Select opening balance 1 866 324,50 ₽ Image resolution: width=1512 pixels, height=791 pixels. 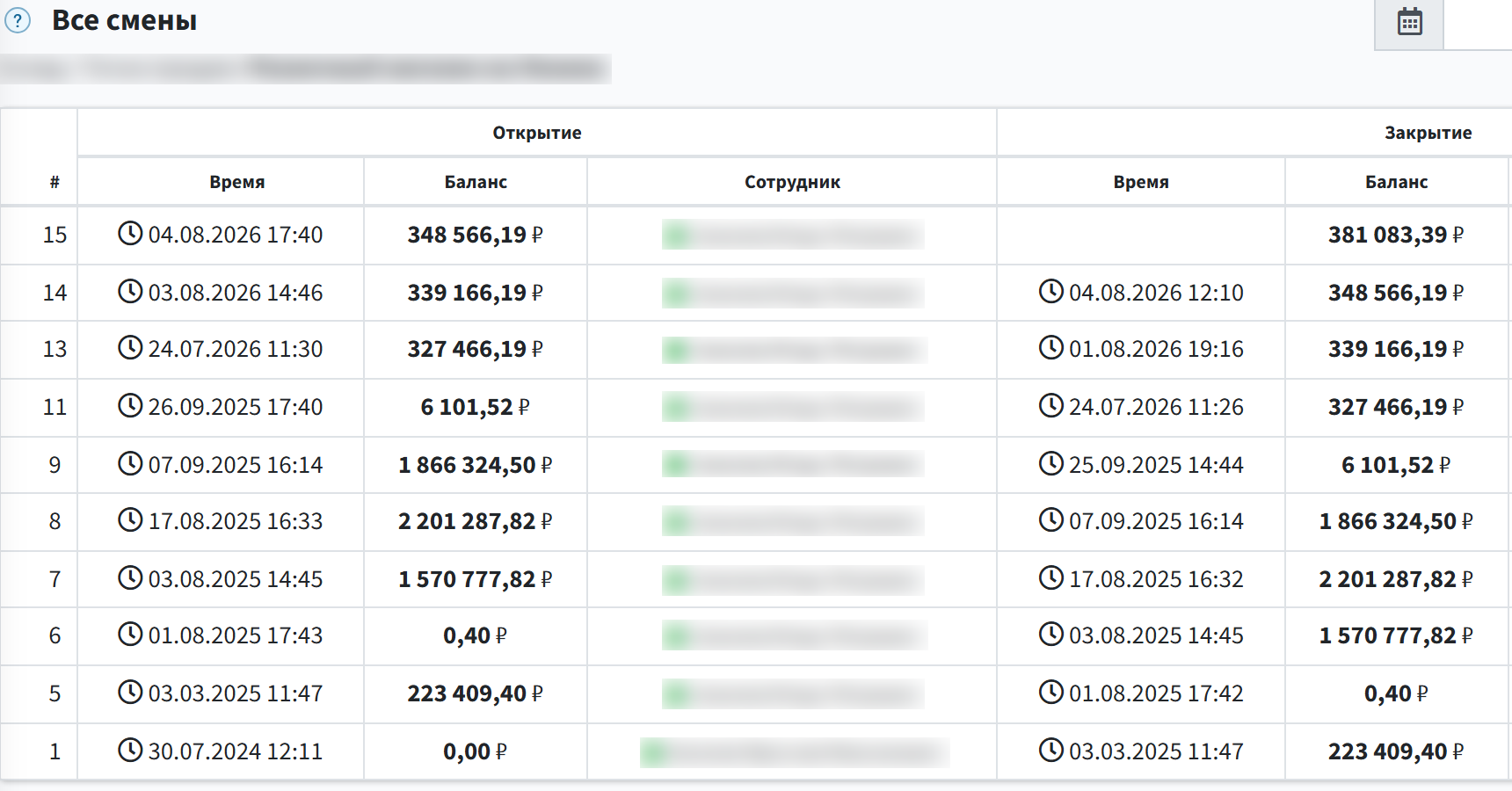476,465
